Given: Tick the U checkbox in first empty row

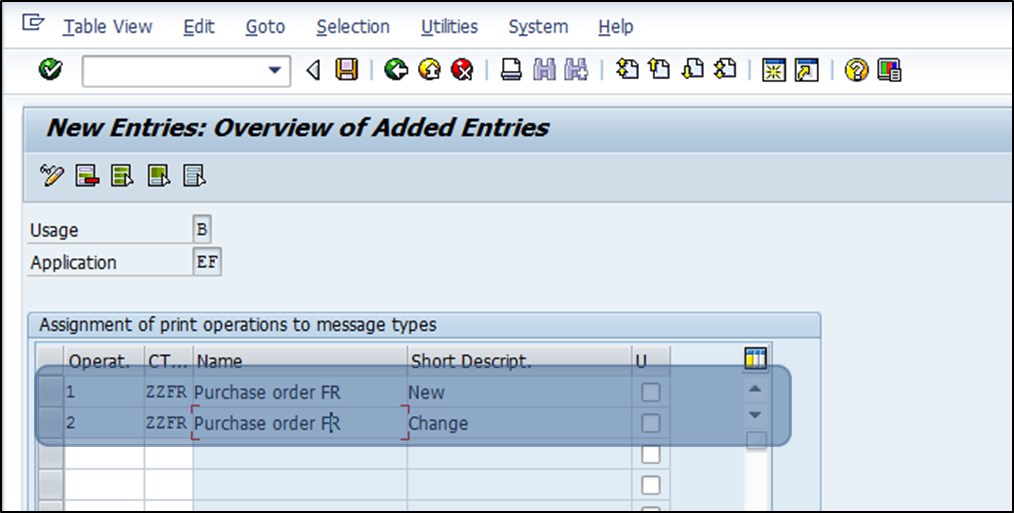Looking at the screenshot, I should [x=651, y=454].
